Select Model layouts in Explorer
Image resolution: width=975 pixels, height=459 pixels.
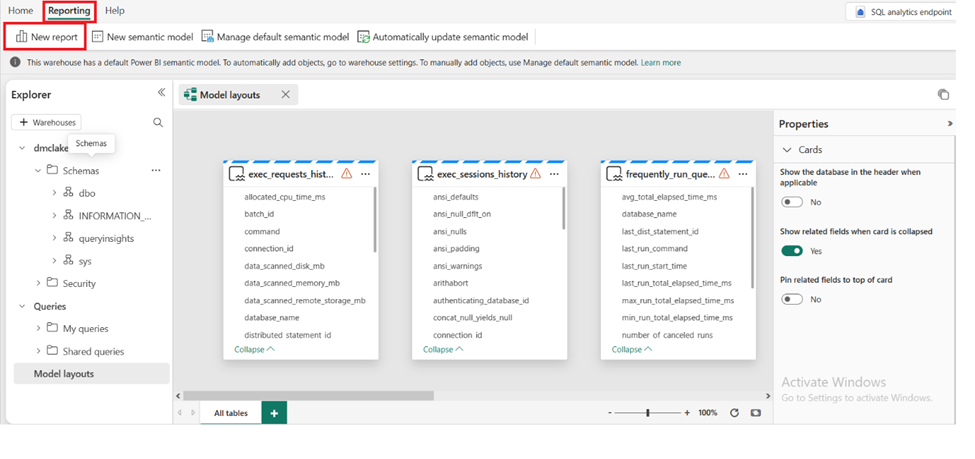pos(91,373)
